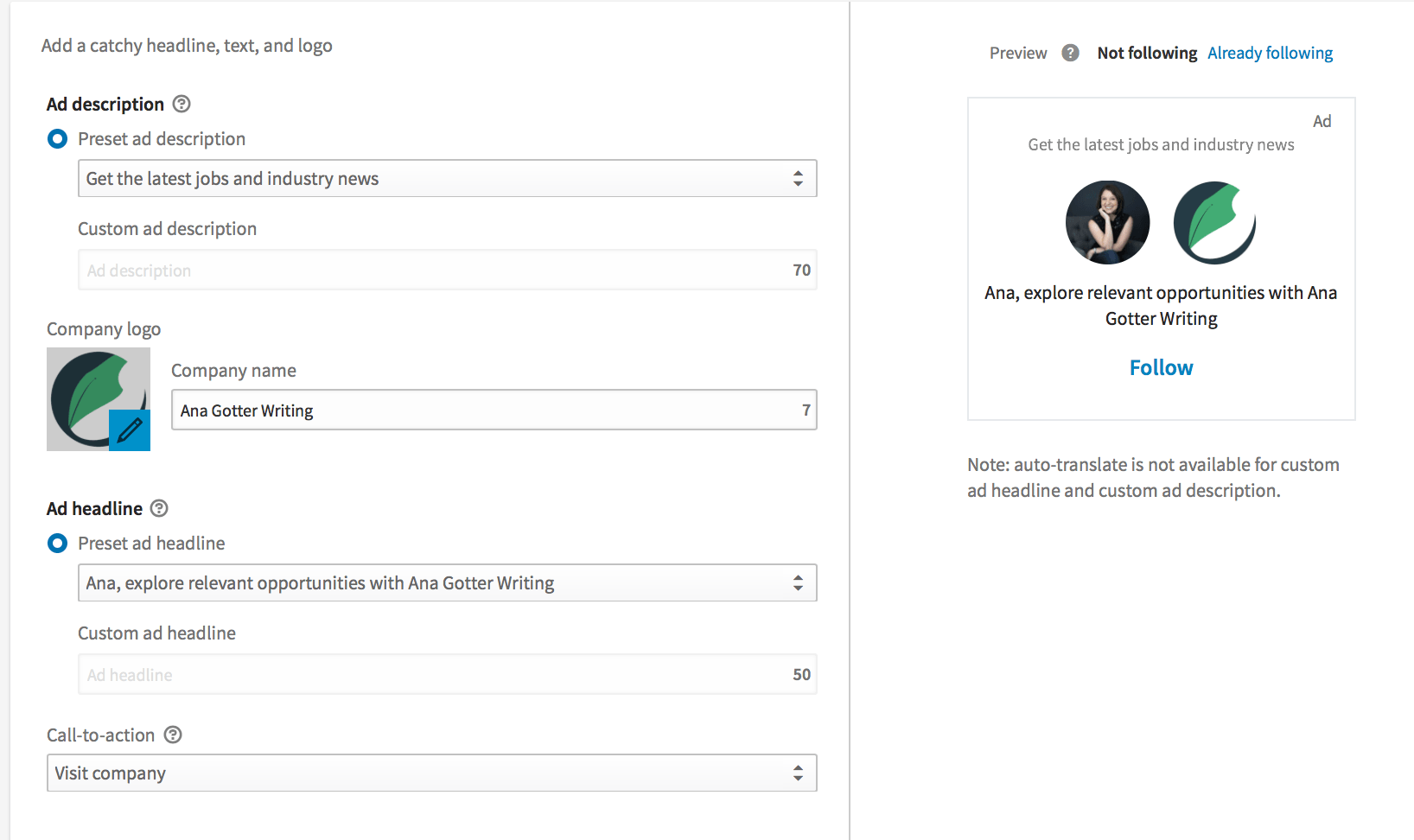Click the 'Custom ad headline' label
The image size is (1414, 840).
[156, 633]
